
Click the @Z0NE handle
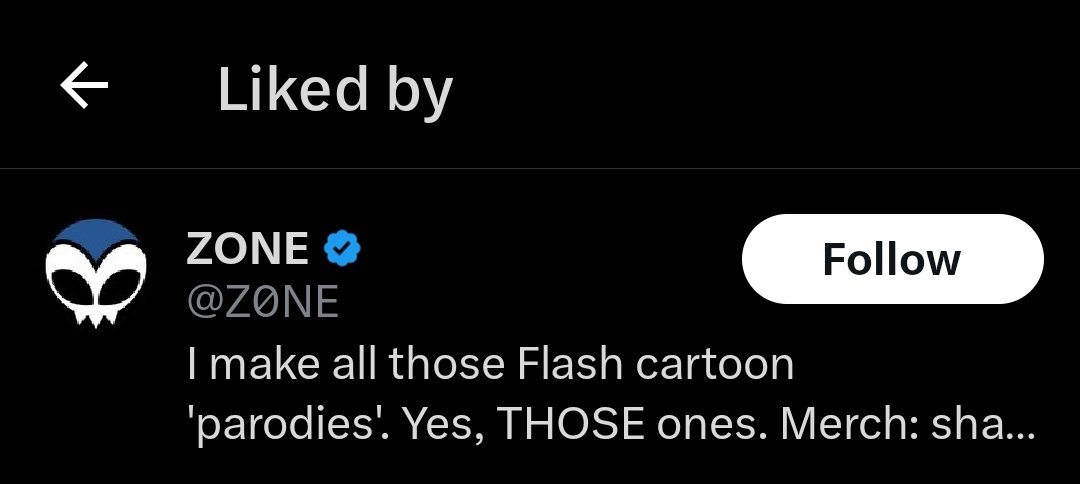coord(262,302)
